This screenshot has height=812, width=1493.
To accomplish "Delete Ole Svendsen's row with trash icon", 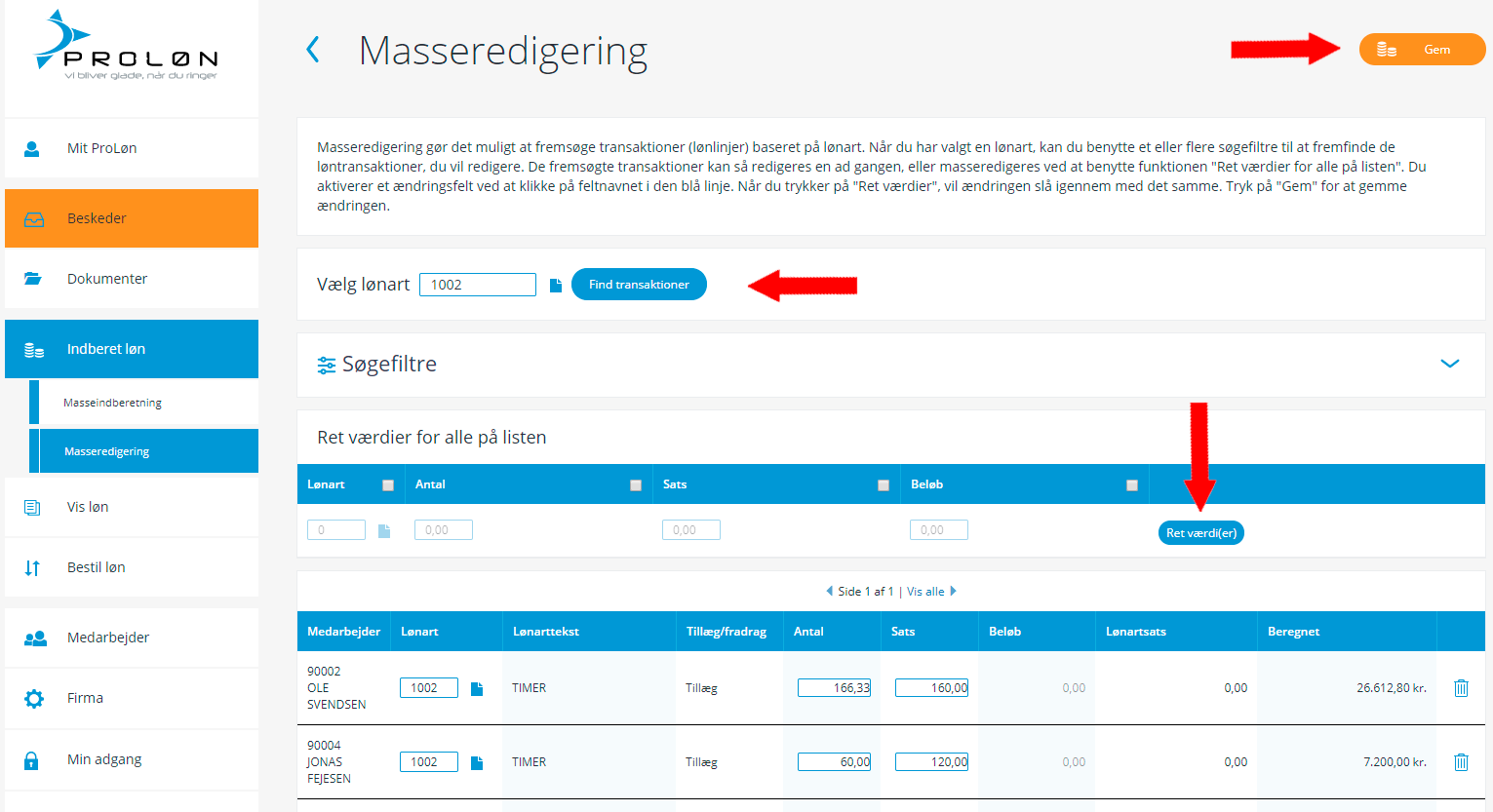I will point(1461,688).
